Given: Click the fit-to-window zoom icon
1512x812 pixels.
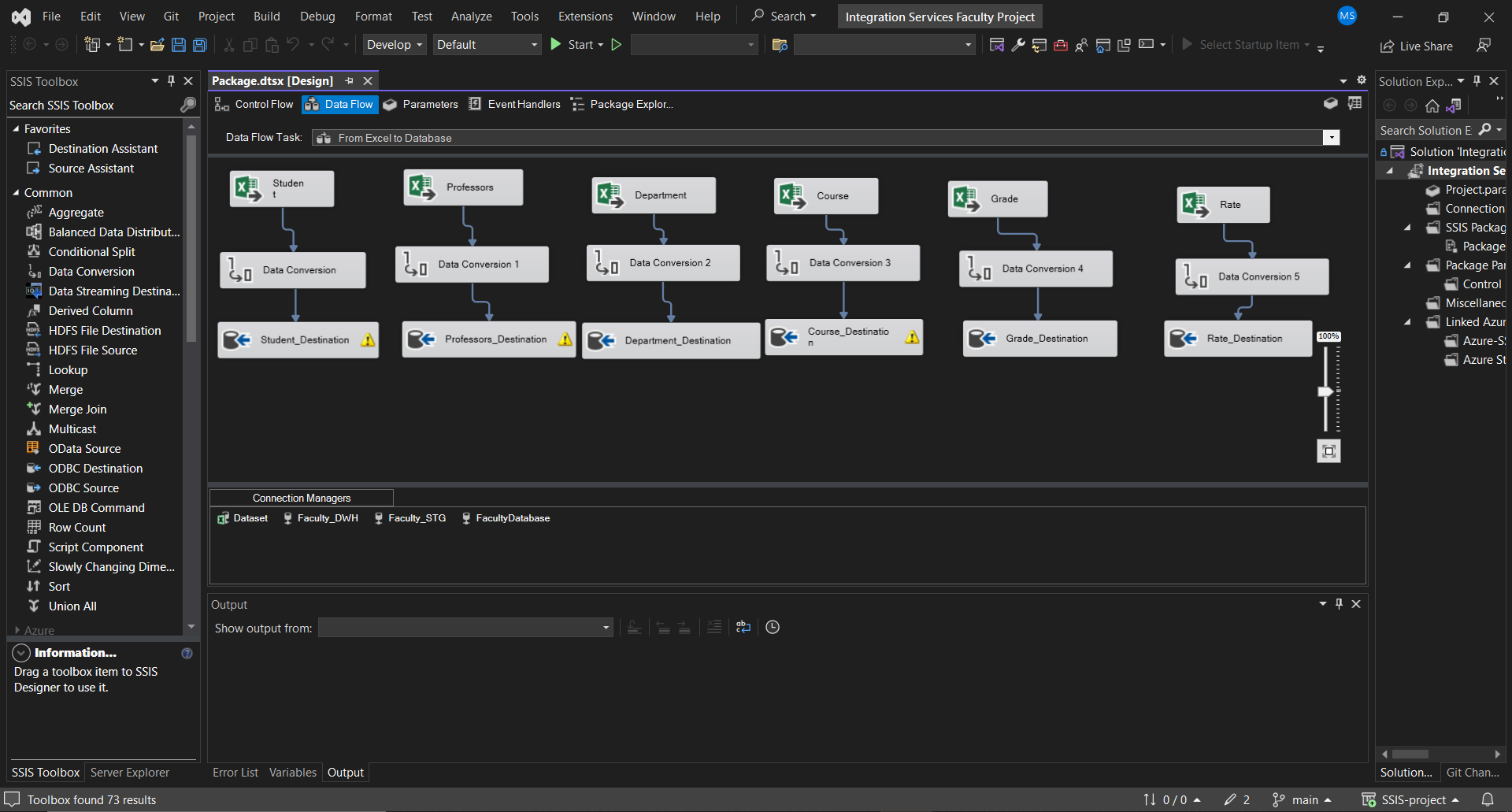Looking at the screenshot, I should 1329,450.
